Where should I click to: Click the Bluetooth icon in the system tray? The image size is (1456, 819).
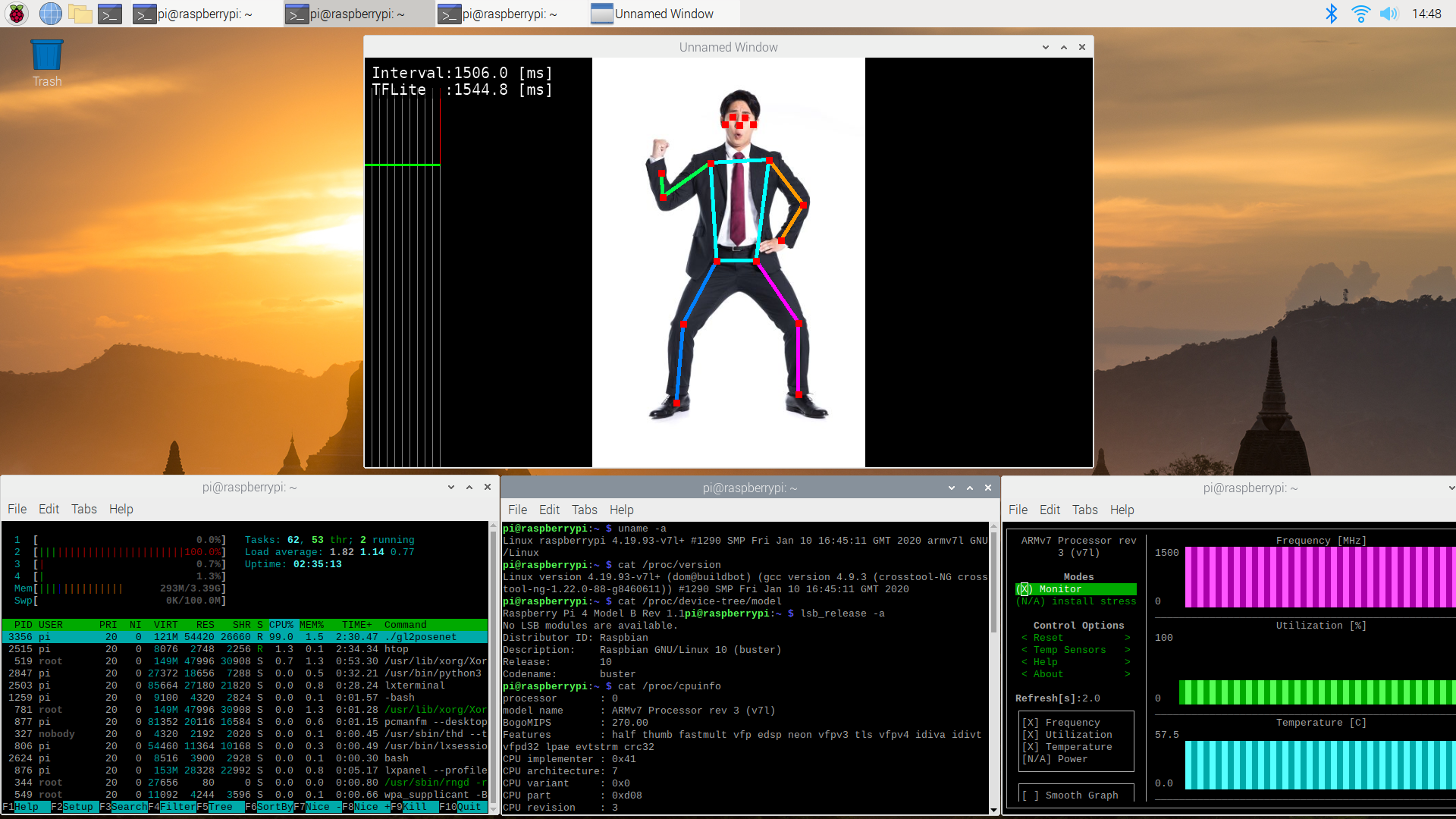1332,13
